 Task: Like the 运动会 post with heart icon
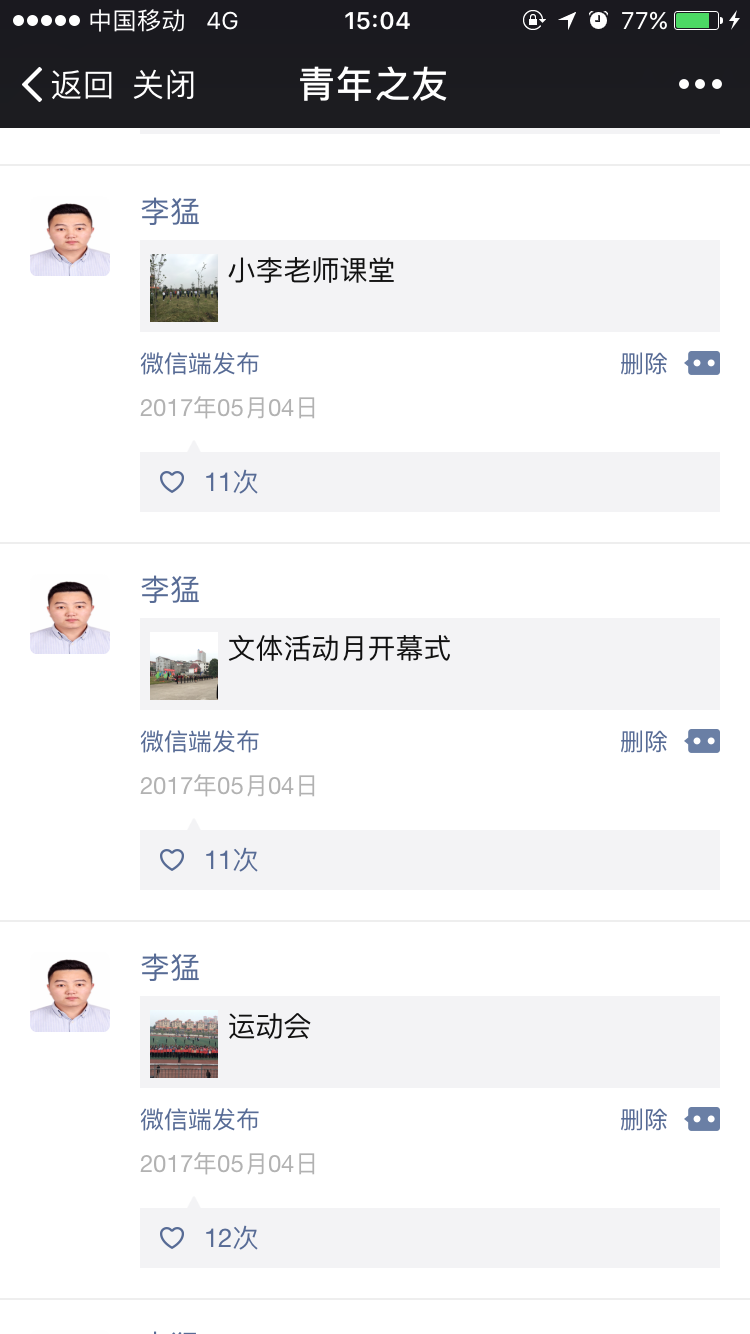(x=173, y=1238)
